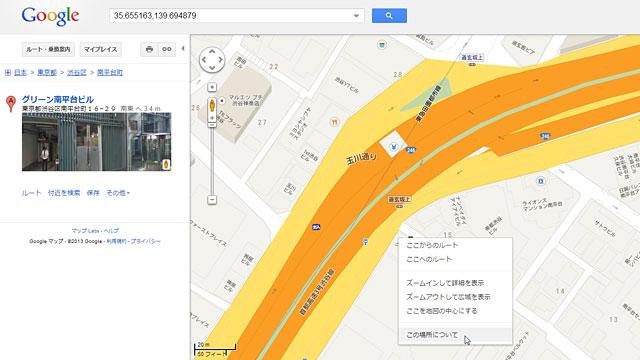Click the 付近を検索 nearby search link
The image size is (640, 360).
(64, 193)
